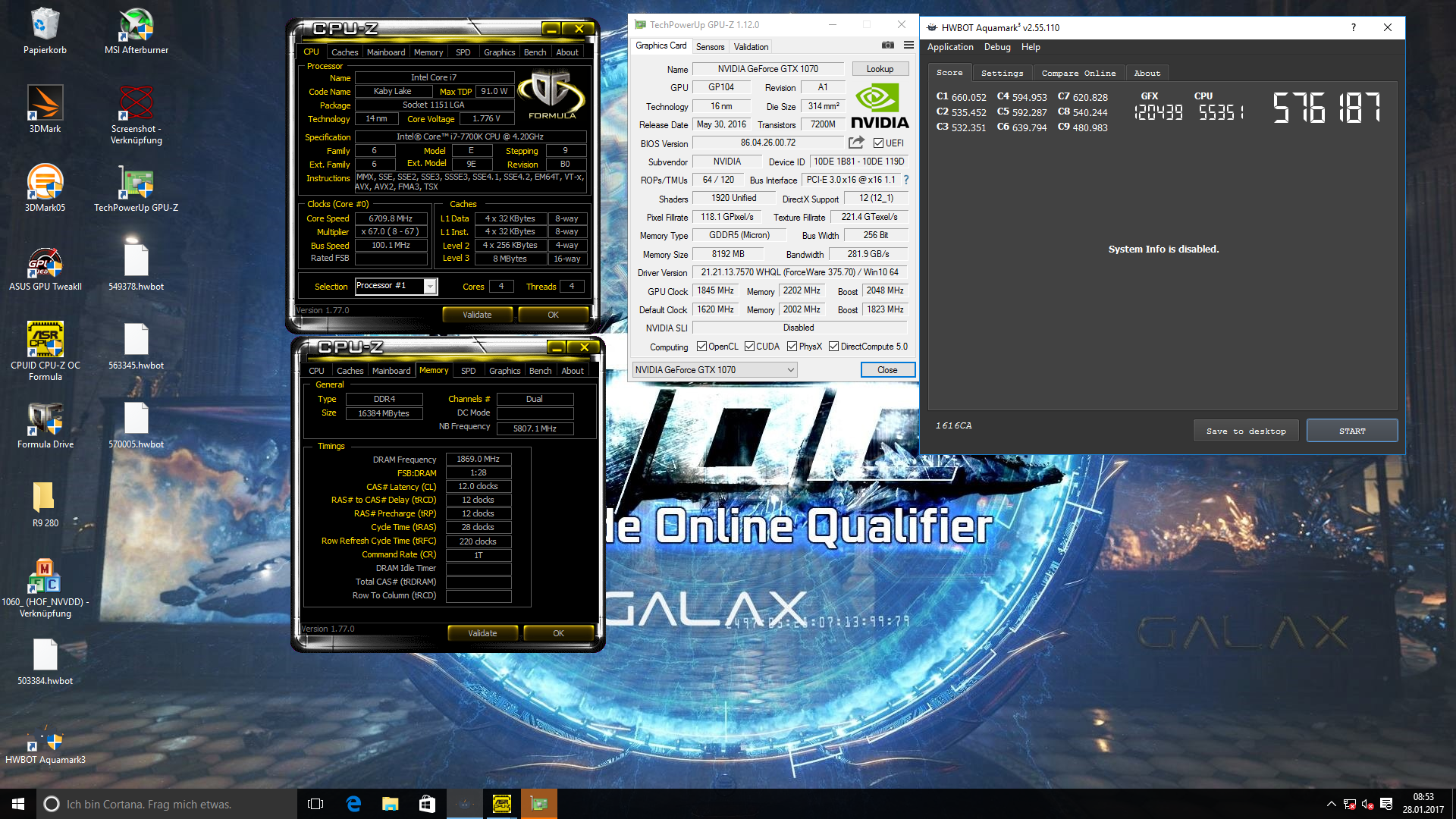
Task: Toggle the UEFI checkbox in GPU-Z
Action: [878, 143]
